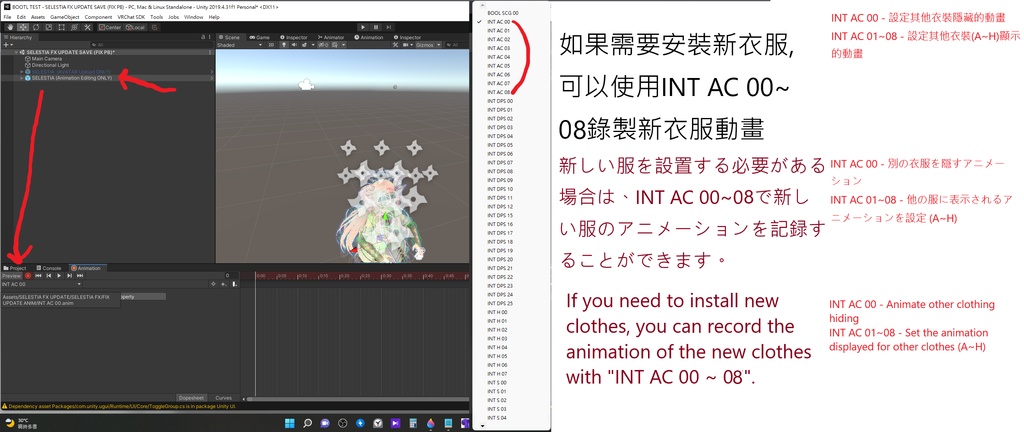Image resolution: width=1024 pixels, height=432 pixels.
Task: Expand SELESTIA (Animation Editing ONLY) object
Action: coord(22,78)
